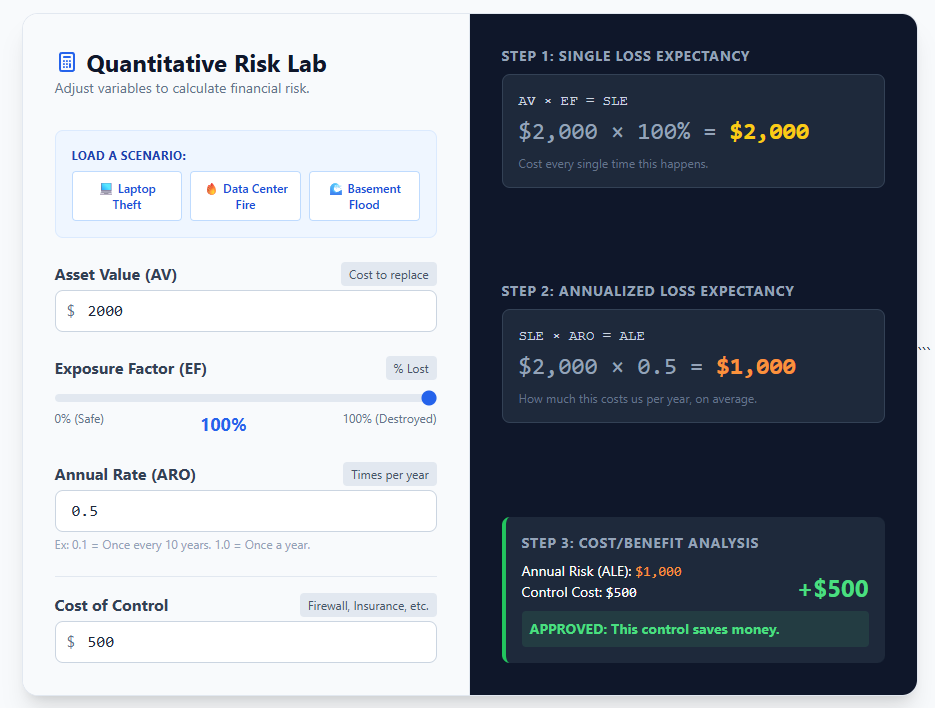Click the Cost to replace badge
935x708 pixels.
pos(388,274)
